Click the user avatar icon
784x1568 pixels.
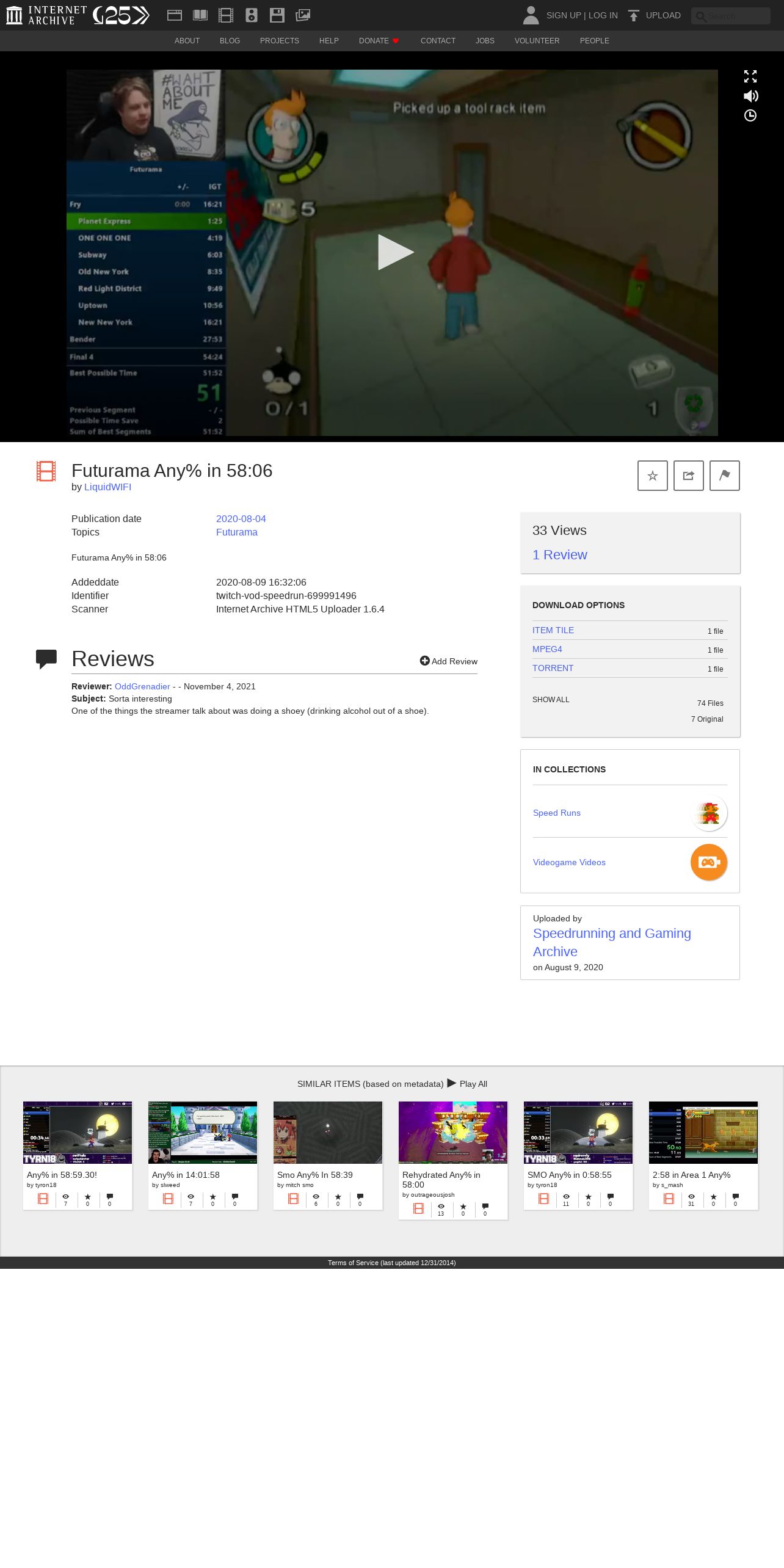tap(531, 15)
